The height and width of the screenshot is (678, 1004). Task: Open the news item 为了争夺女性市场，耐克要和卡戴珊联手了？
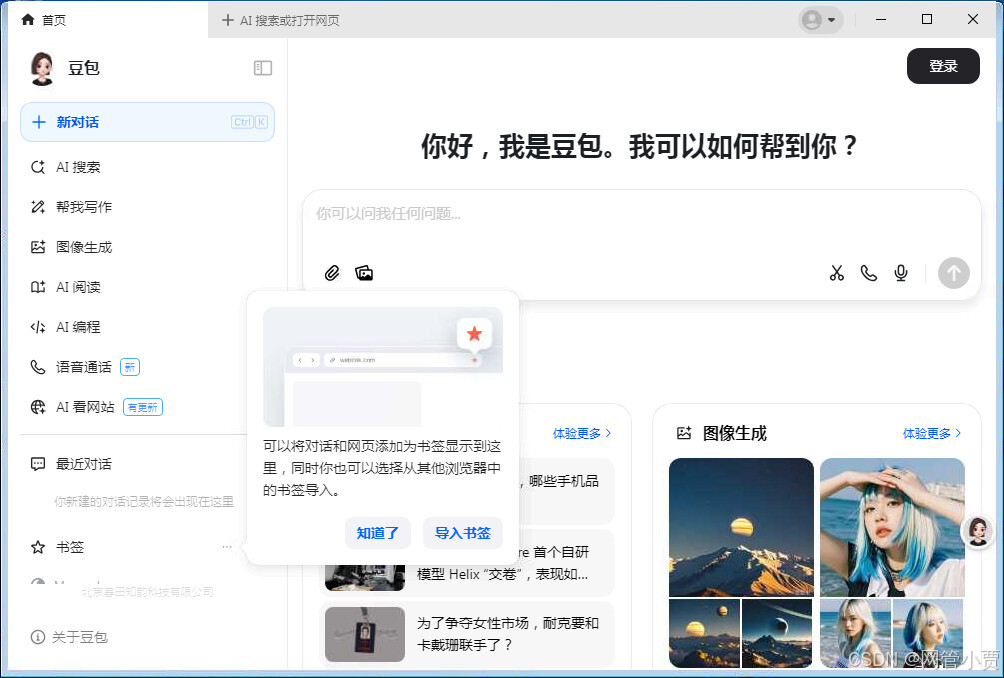(x=467, y=634)
